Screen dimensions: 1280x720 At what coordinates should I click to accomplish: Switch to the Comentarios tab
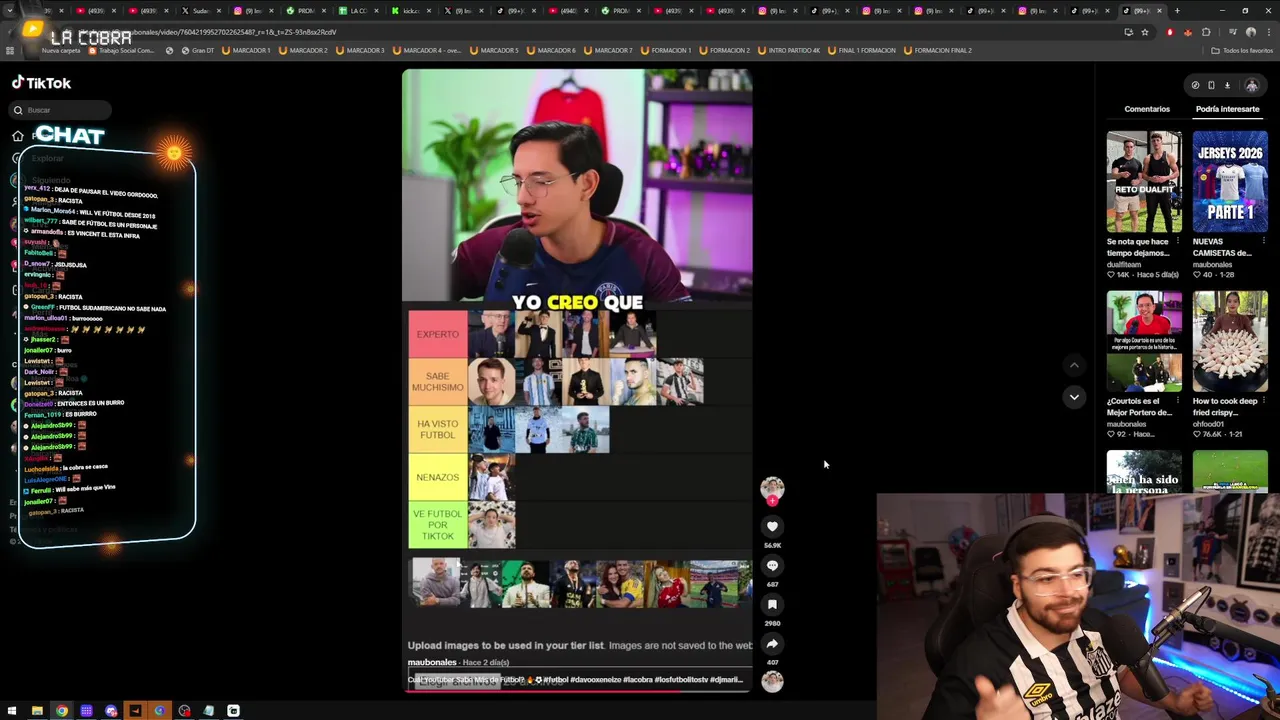pyautogui.click(x=1147, y=109)
